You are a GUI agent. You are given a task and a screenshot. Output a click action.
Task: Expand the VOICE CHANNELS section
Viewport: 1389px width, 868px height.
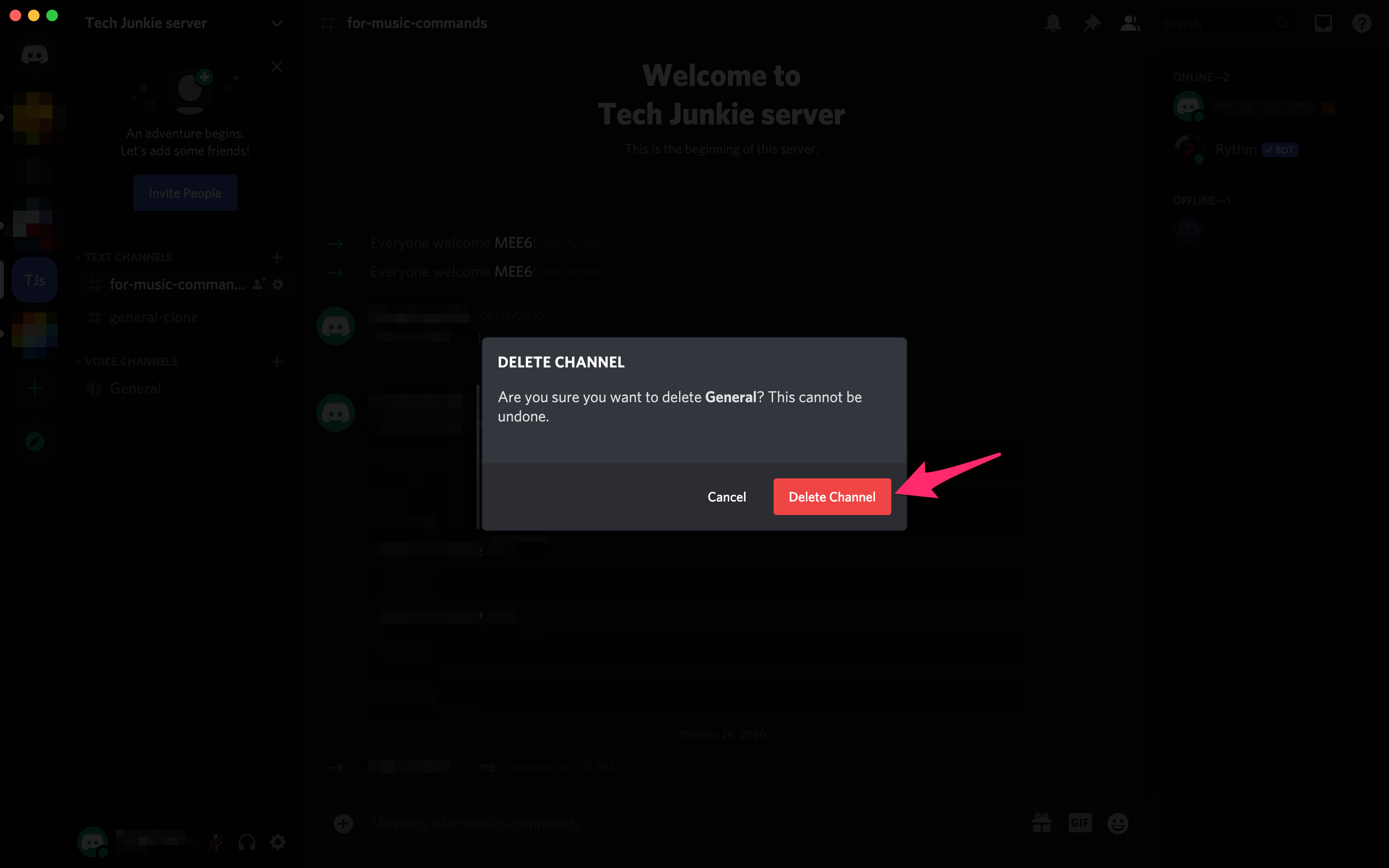(78, 361)
